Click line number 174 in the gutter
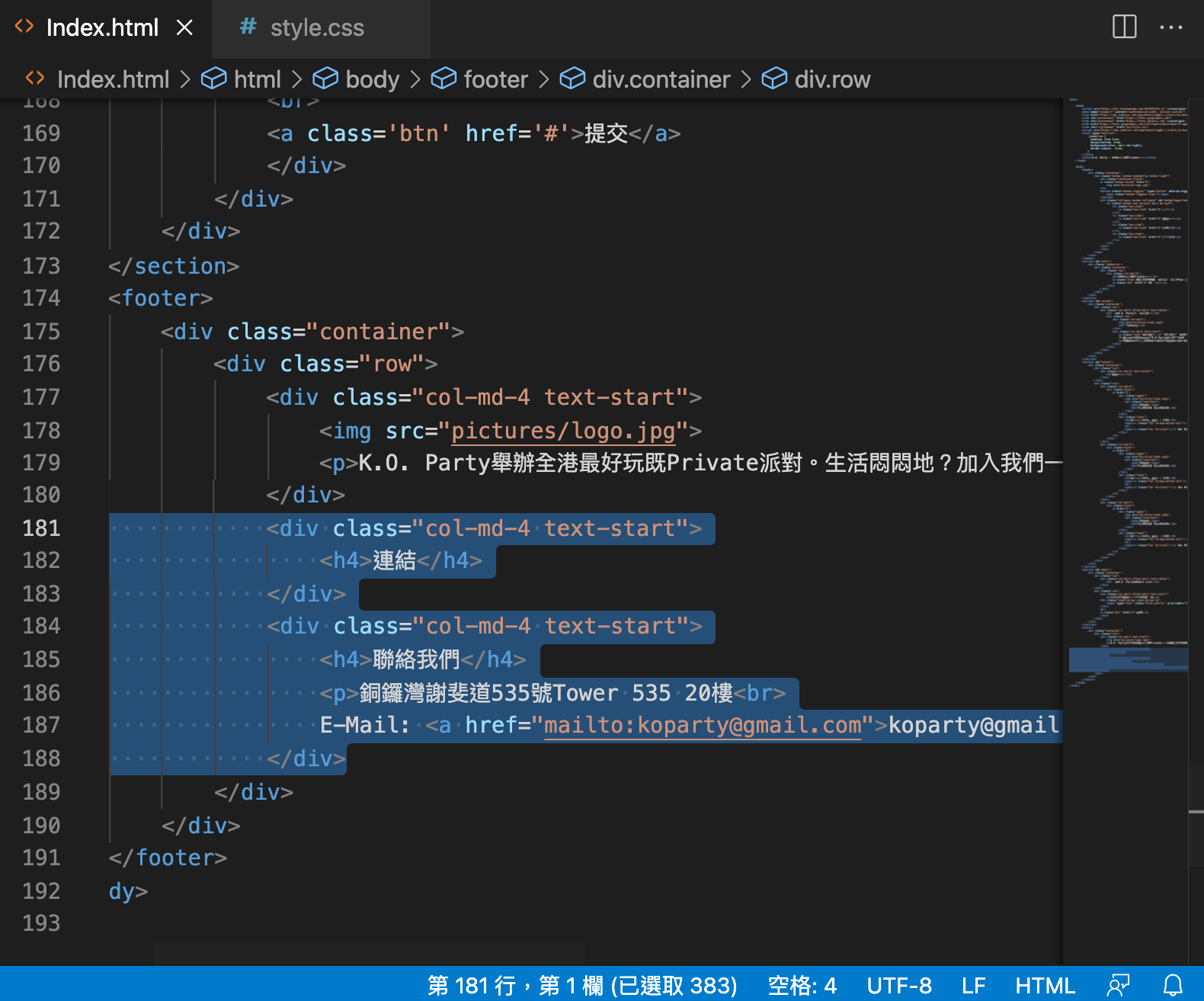The image size is (1204, 1001). pos(41,298)
